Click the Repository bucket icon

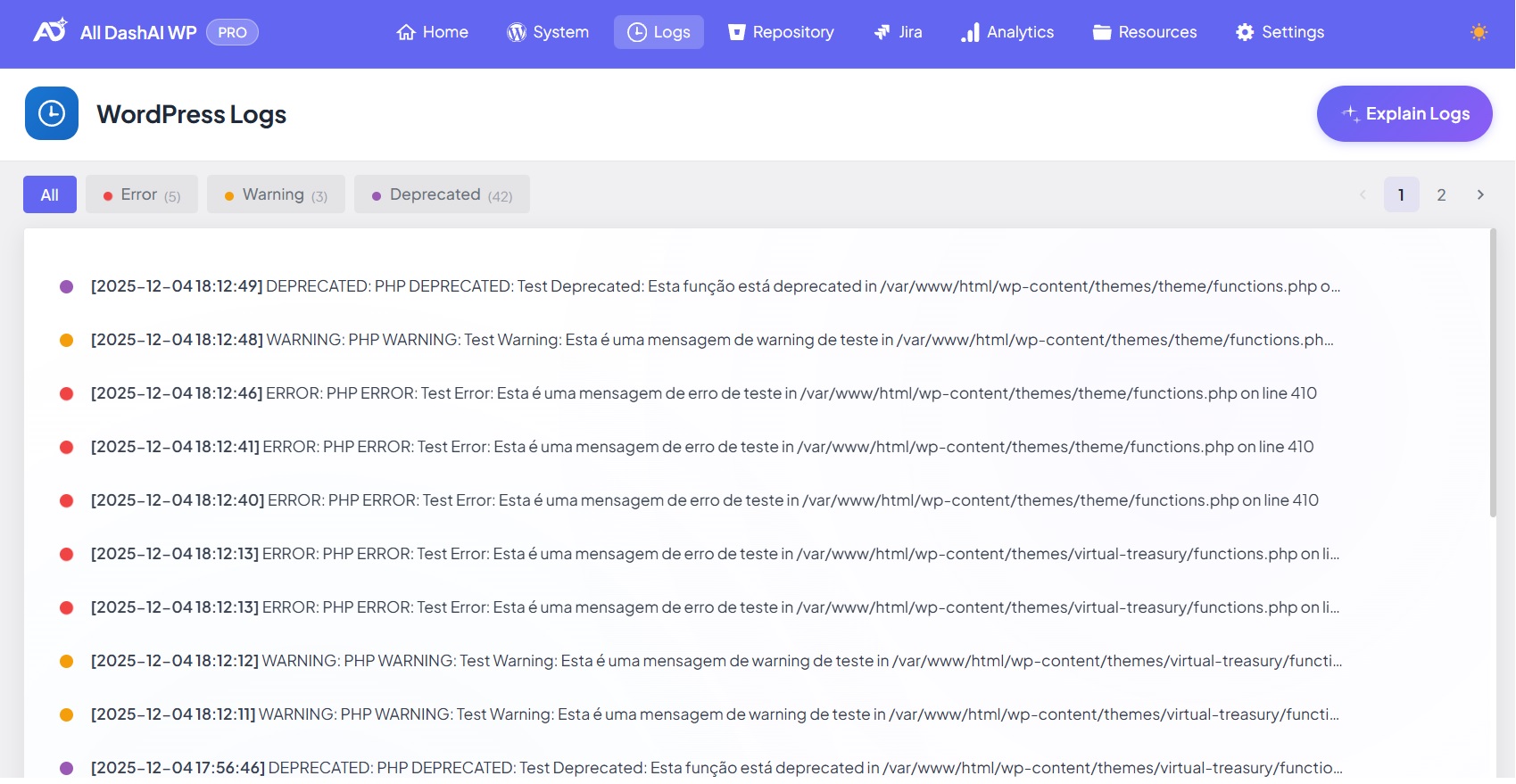(736, 33)
